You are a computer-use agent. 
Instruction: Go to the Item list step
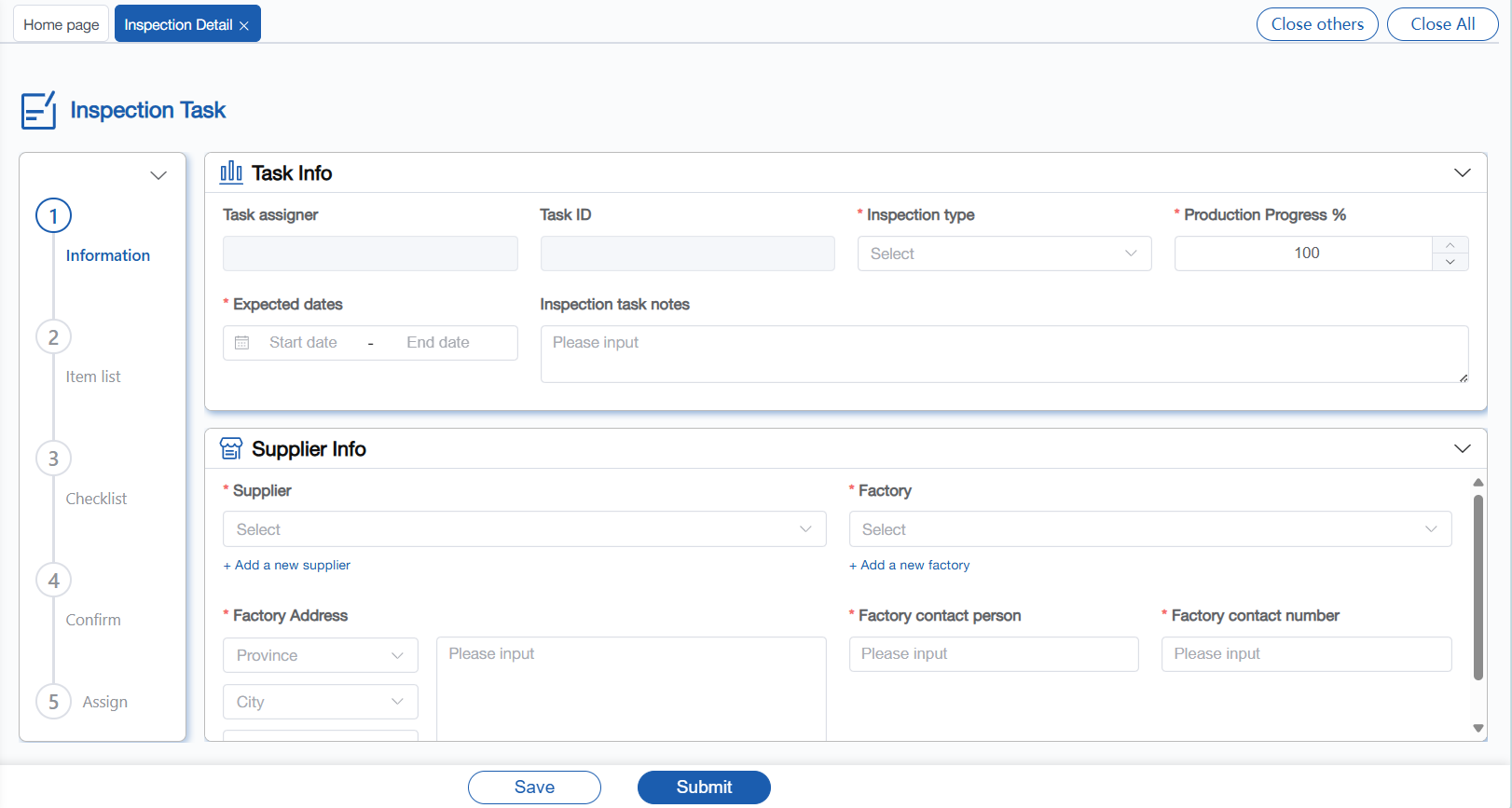(93, 377)
